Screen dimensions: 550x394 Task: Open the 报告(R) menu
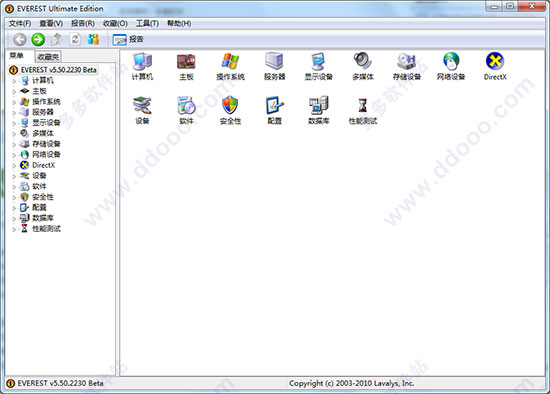pos(83,23)
